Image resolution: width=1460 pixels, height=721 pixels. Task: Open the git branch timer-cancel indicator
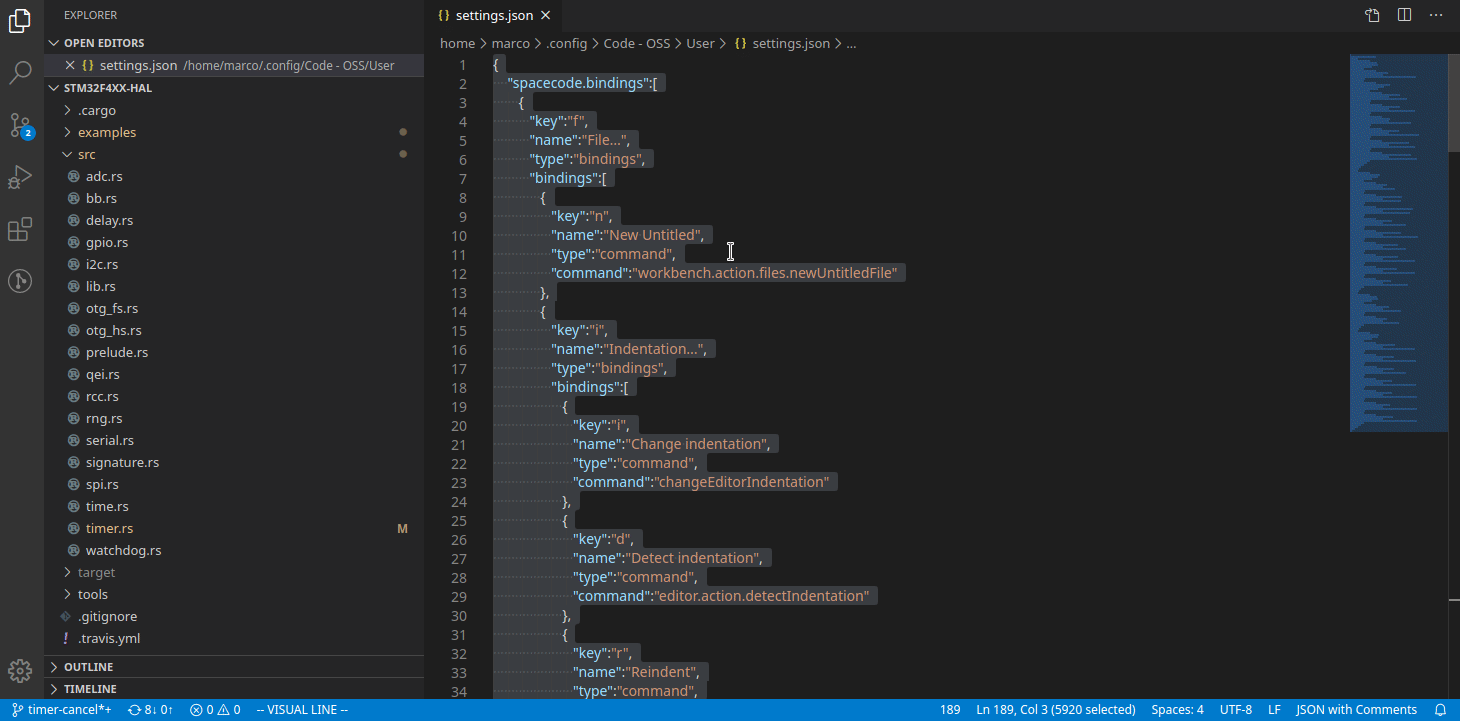click(62, 709)
